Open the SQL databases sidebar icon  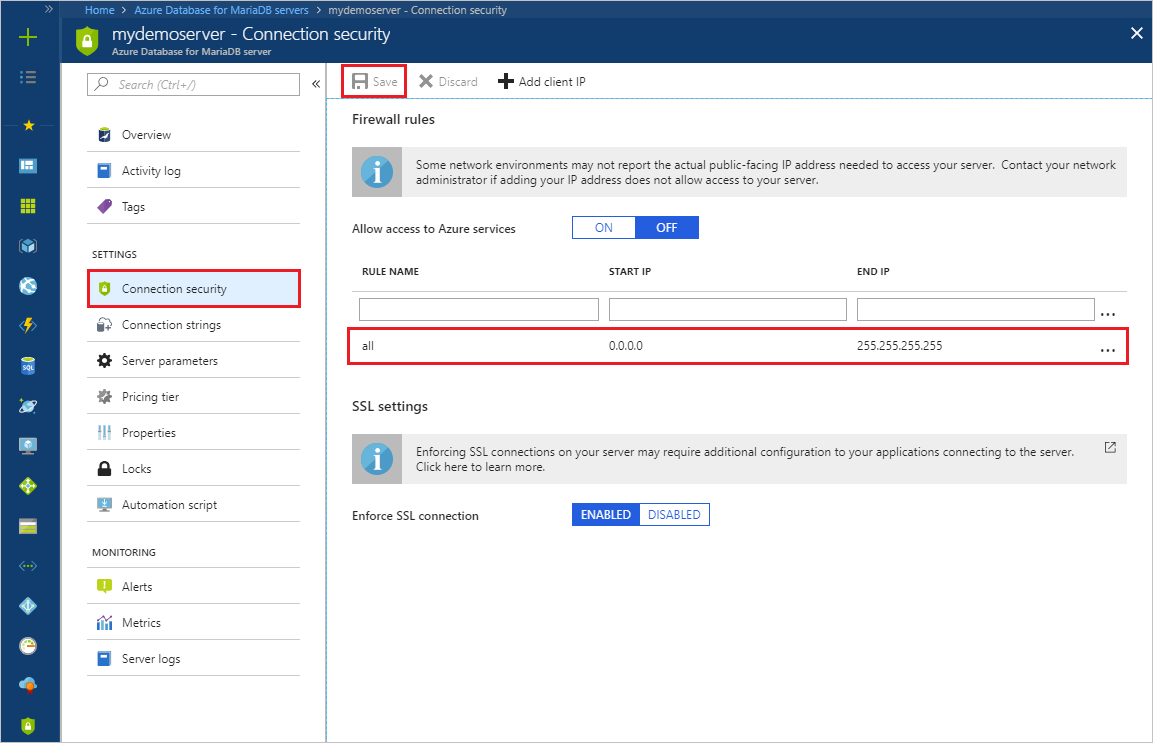click(28, 366)
